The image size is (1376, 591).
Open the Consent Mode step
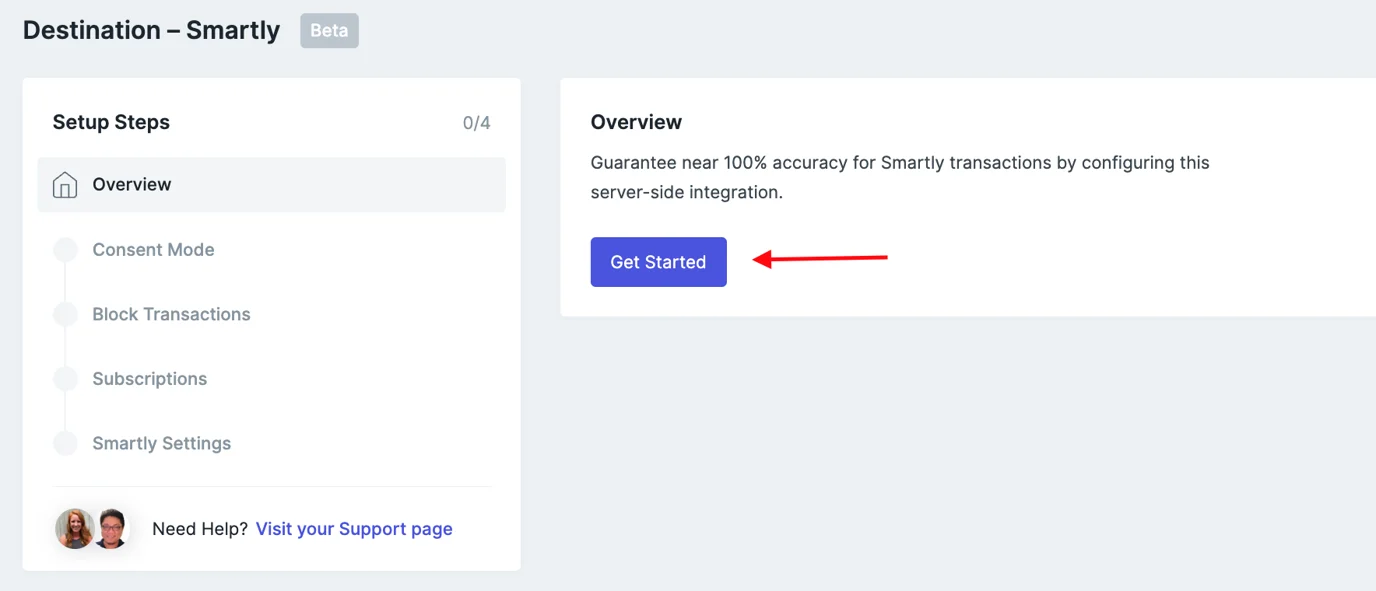click(153, 249)
